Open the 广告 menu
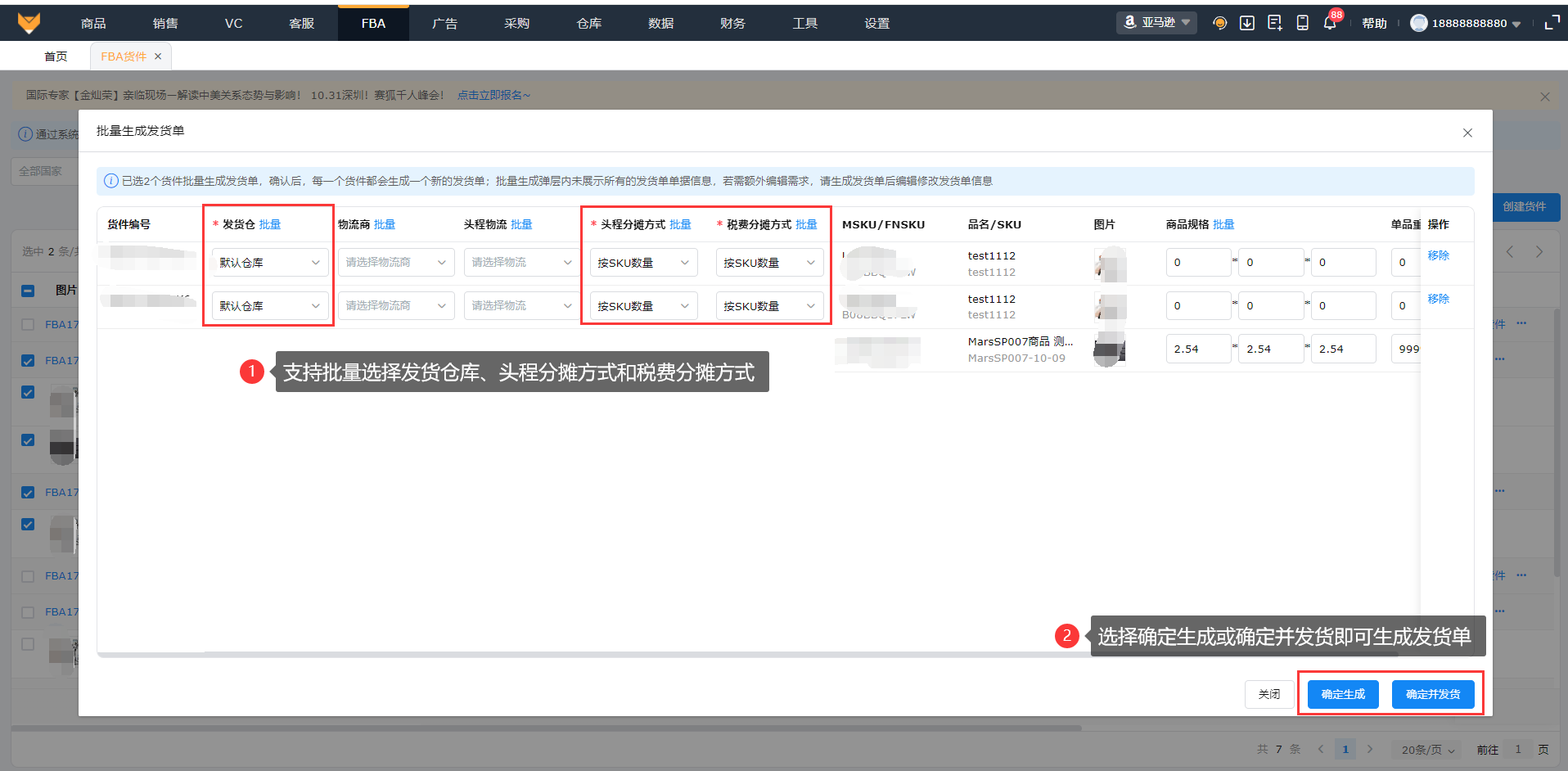The height and width of the screenshot is (771, 1568). coord(445,23)
